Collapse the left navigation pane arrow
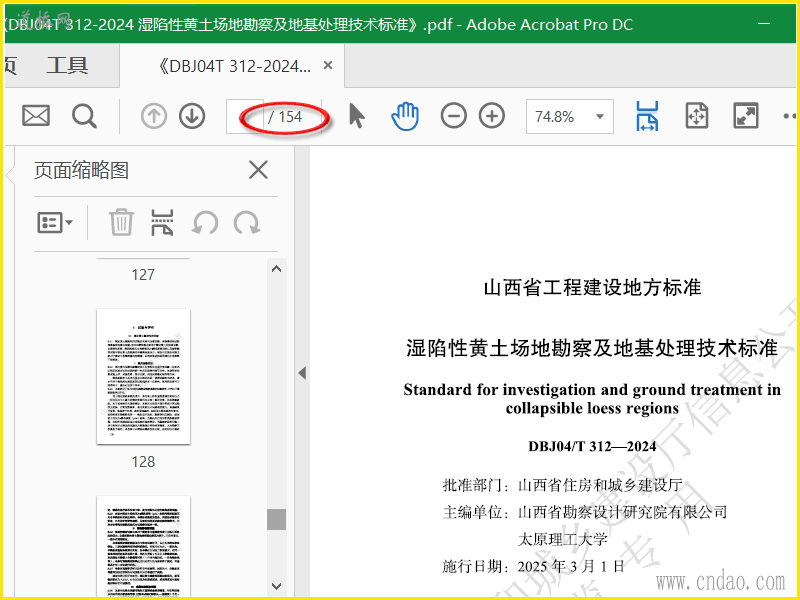This screenshot has width=800, height=600. 303,373
